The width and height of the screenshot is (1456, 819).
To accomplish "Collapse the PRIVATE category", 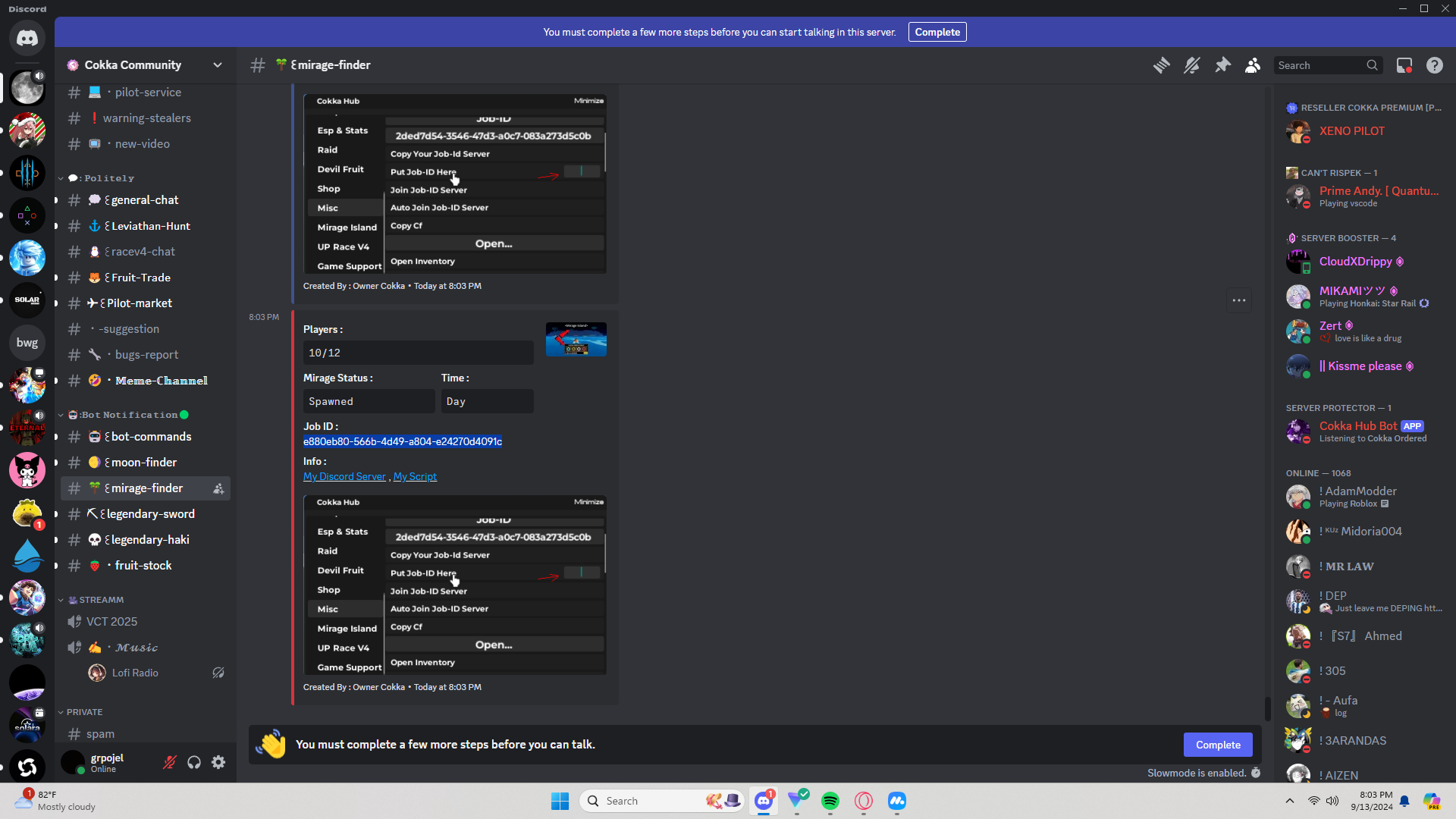I will pos(80,712).
